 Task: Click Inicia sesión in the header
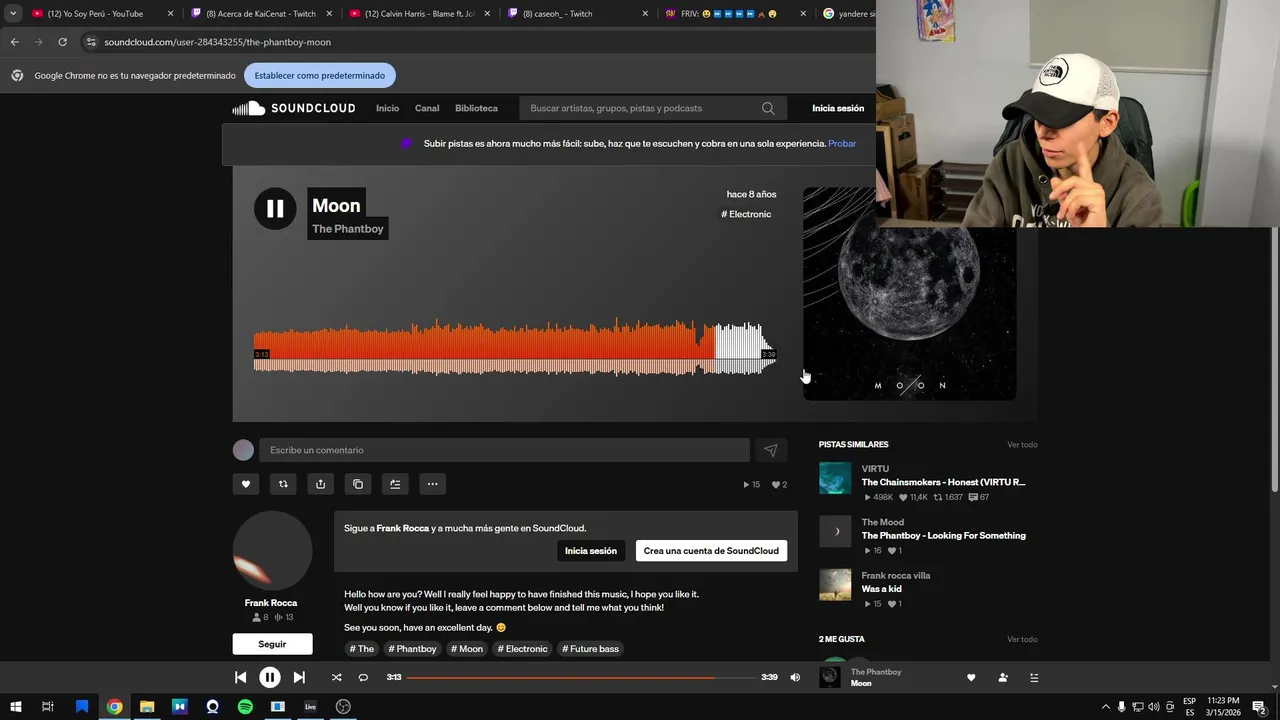click(x=838, y=108)
